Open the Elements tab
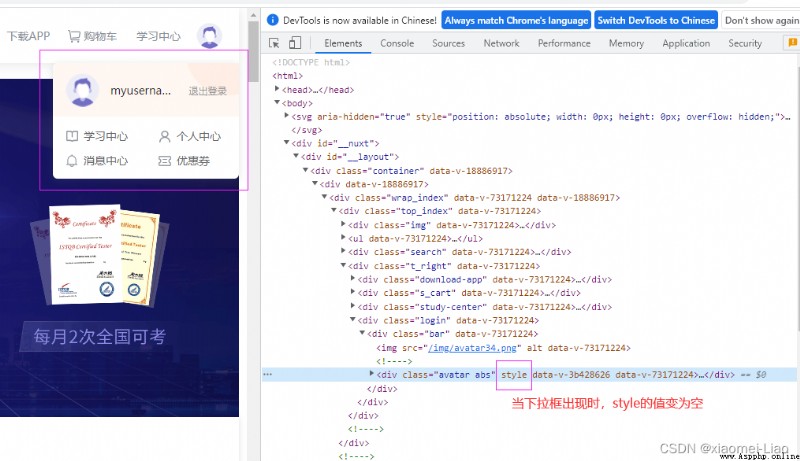The width and height of the screenshot is (800, 461). point(343,43)
